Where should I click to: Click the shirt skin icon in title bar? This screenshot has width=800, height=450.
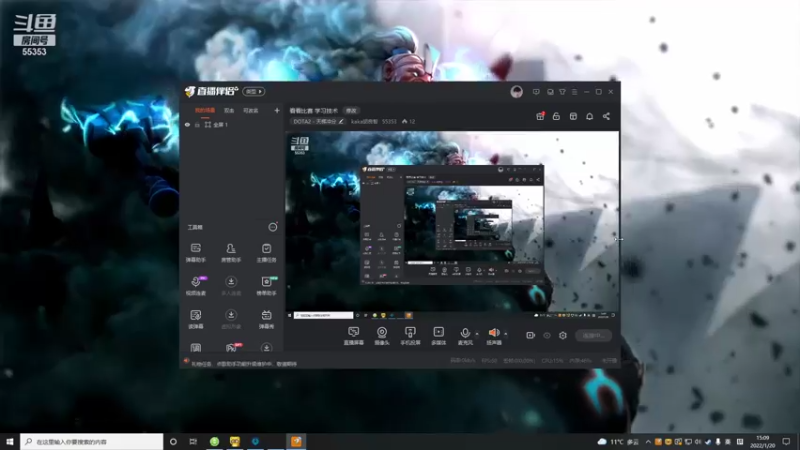tap(562, 92)
